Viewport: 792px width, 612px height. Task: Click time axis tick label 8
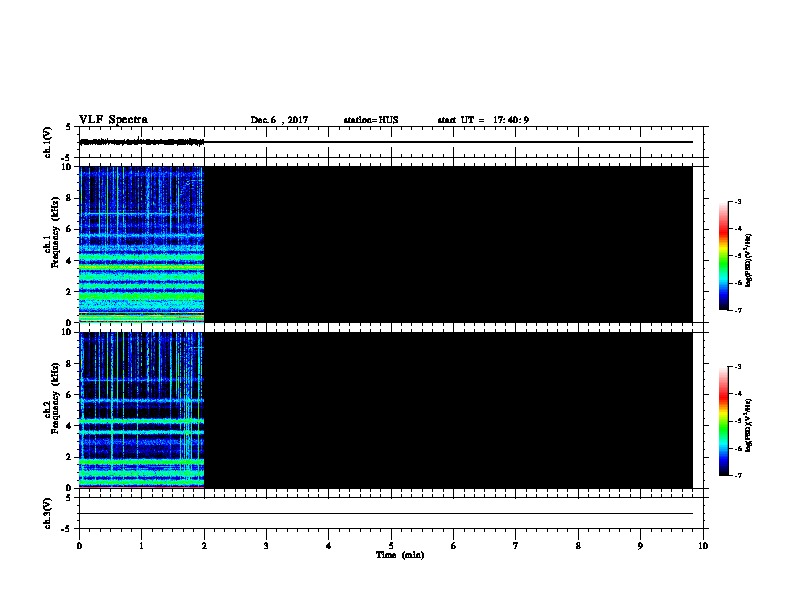coord(578,546)
